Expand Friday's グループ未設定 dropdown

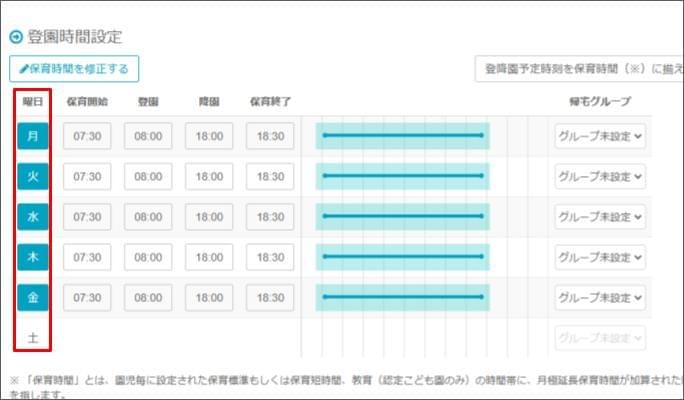pos(600,297)
